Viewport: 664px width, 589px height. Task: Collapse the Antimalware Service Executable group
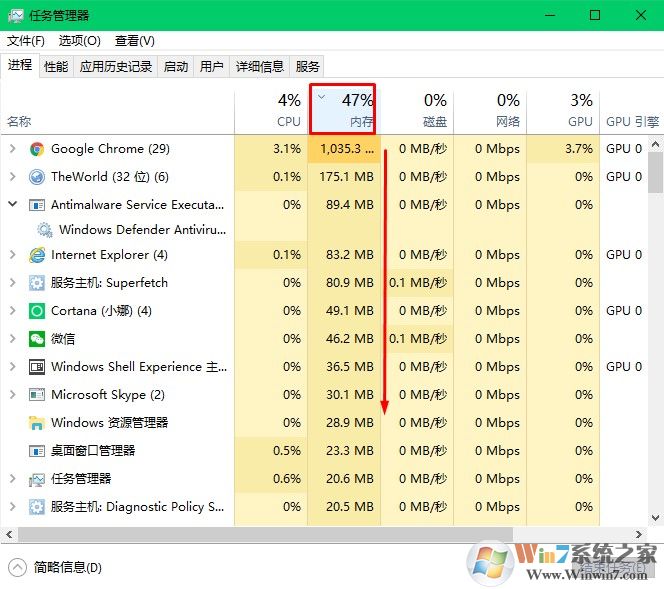click(12, 205)
